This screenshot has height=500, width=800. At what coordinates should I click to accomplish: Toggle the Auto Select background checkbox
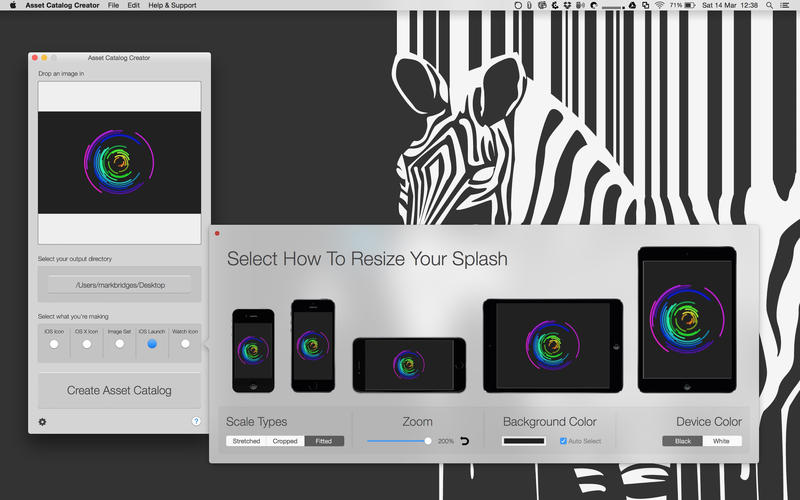tap(563, 441)
